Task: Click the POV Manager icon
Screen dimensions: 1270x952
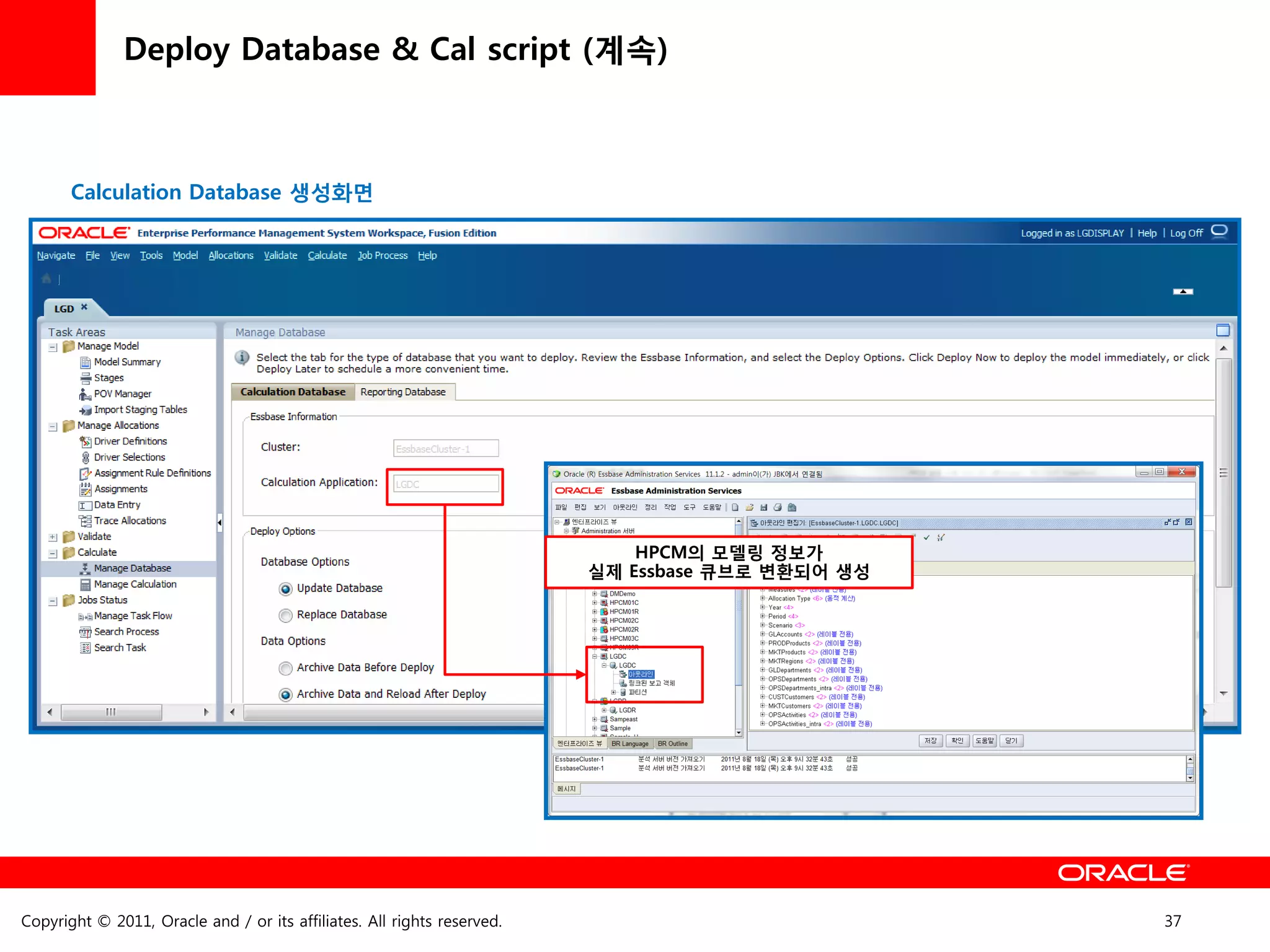Action: pos(86,394)
